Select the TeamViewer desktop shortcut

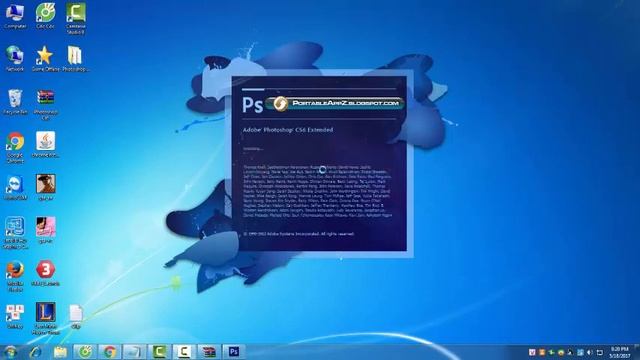15,187
